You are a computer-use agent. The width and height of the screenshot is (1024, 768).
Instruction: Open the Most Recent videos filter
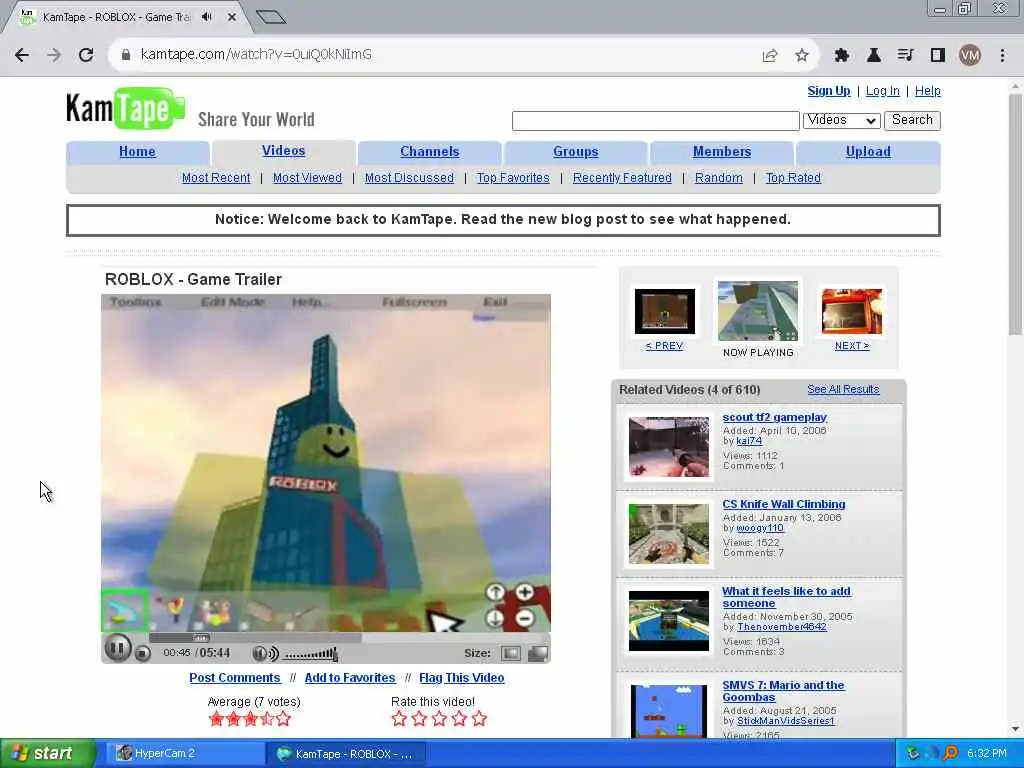(x=216, y=178)
